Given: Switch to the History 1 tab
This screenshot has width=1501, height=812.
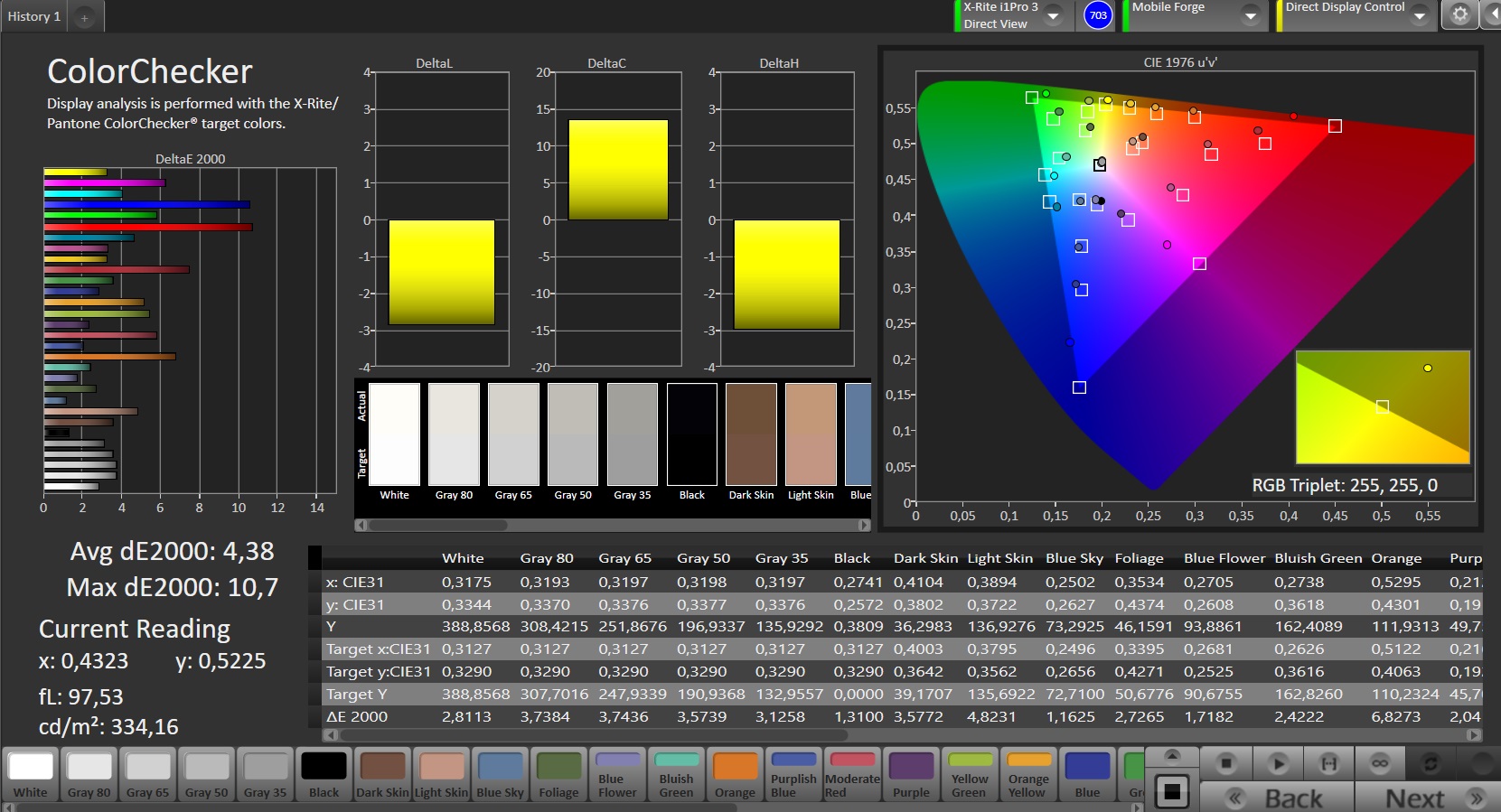Looking at the screenshot, I should [34, 16].
